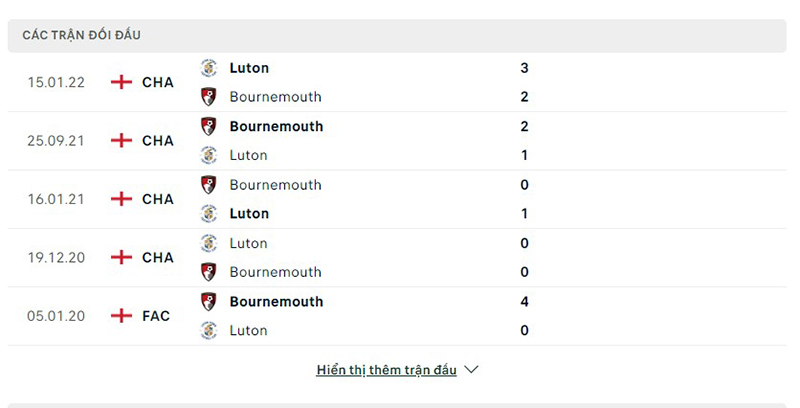This screenshot has height=408, width=800.
Task: Select the CHA competition label on 19.12.20
Action: (158, 257)
